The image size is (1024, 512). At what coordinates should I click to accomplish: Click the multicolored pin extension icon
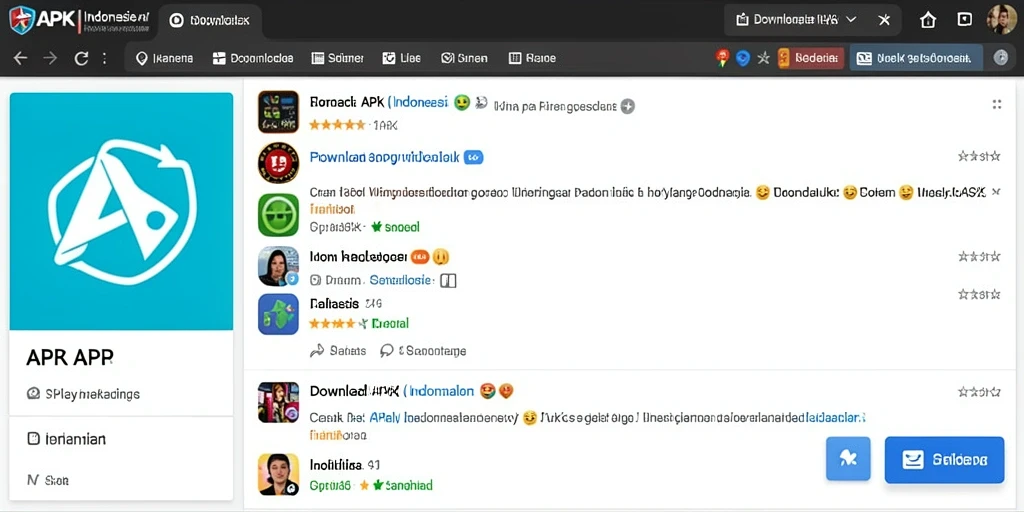pos(722,58)
